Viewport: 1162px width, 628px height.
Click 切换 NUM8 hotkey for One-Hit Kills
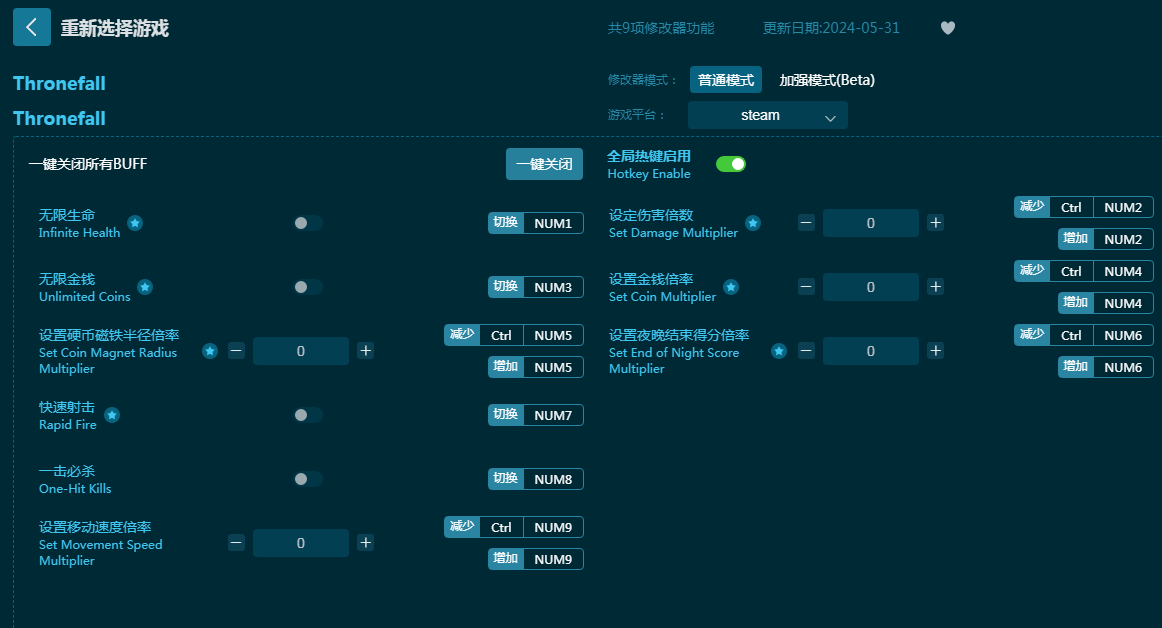(x=536, y=479)
